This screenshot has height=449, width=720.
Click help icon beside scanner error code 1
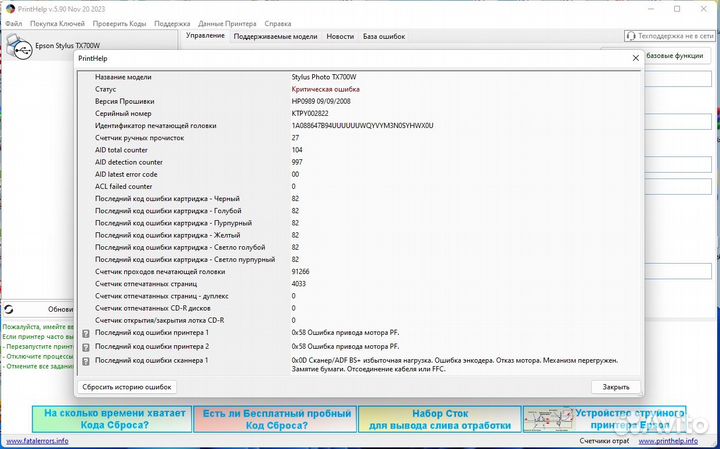point(86,360)
